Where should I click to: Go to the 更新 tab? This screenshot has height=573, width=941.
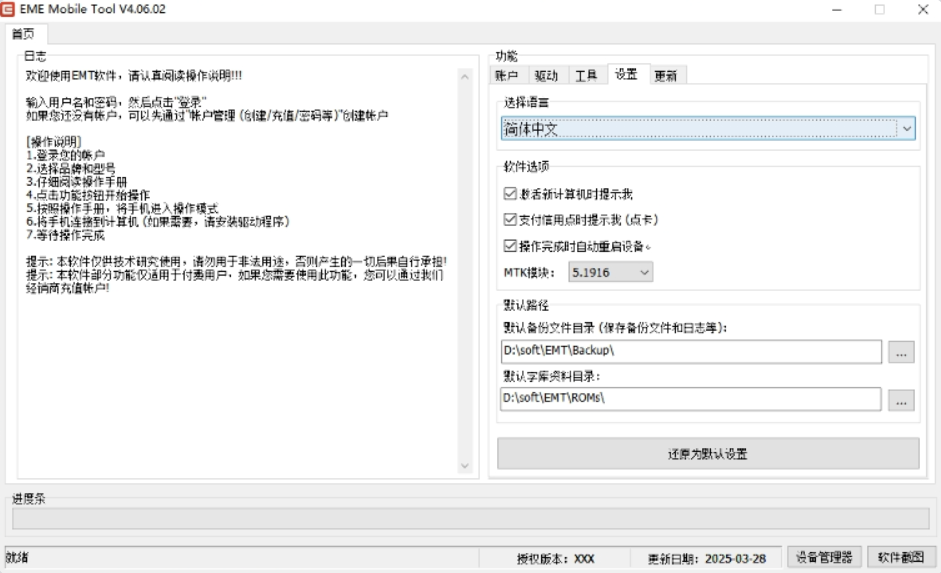pyautogui.click(x=666, y=76)
